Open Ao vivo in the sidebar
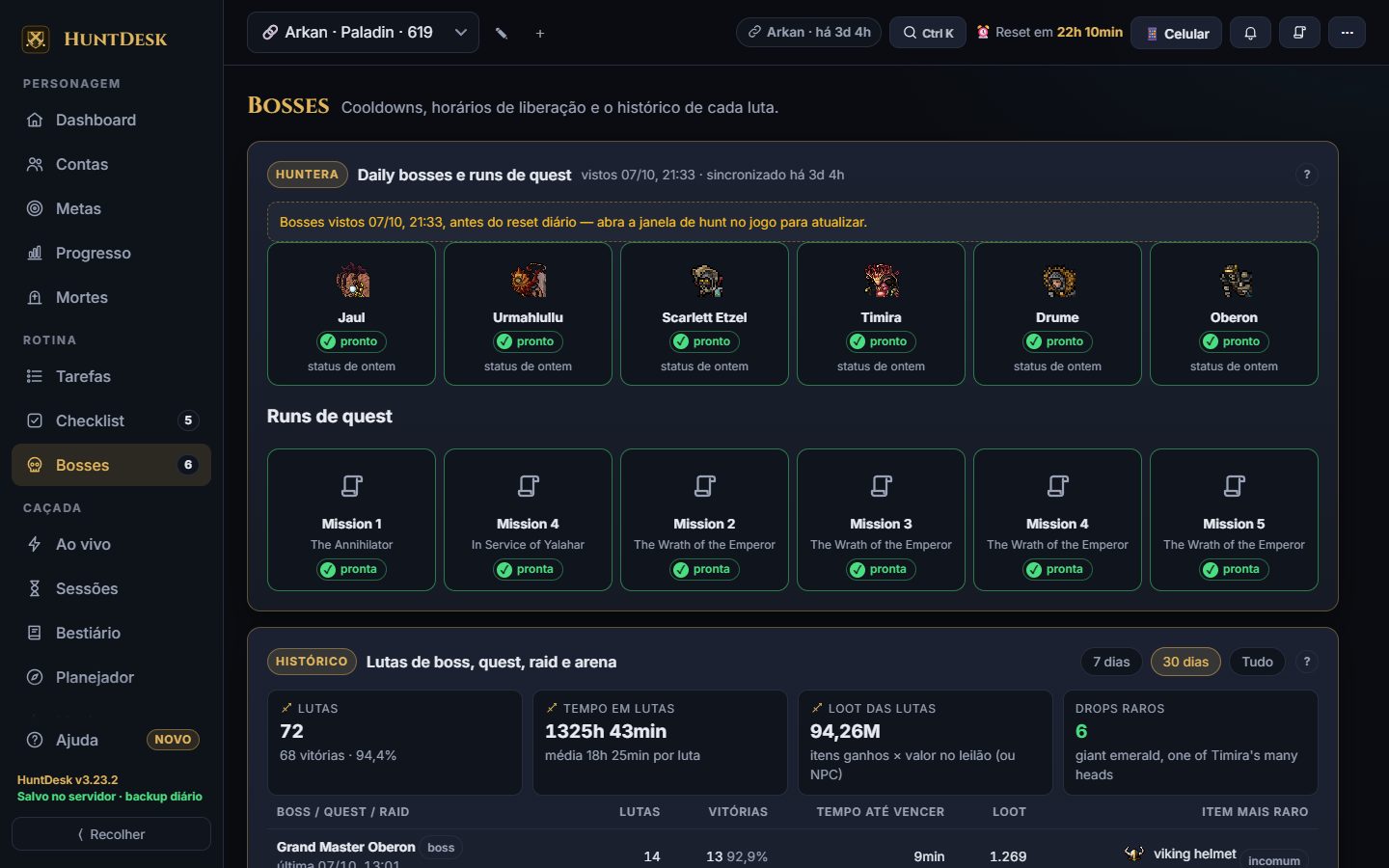This screenshot has height=868, width=1389. [111, 544]
